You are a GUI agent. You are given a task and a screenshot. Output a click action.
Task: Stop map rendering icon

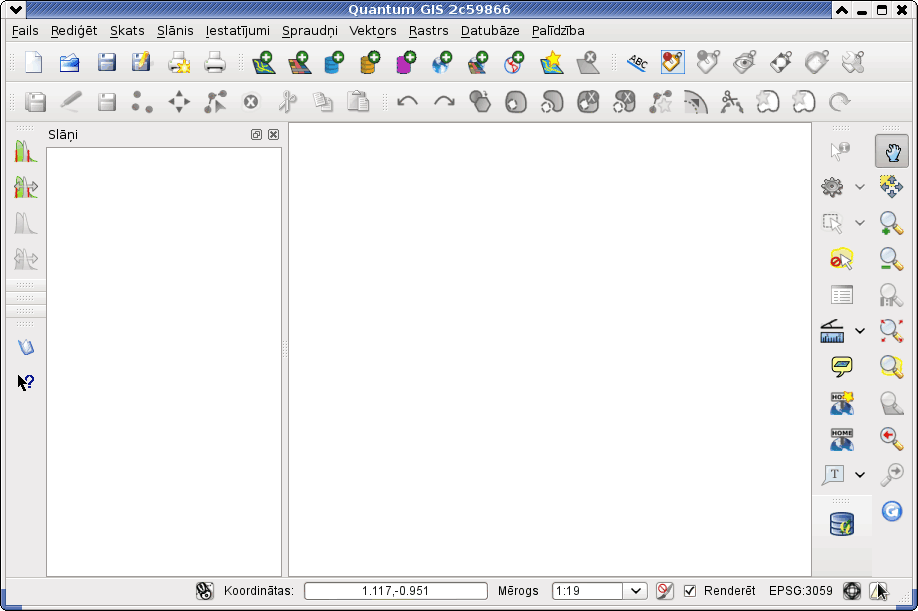pyautogui.click(x=664, y=591)
